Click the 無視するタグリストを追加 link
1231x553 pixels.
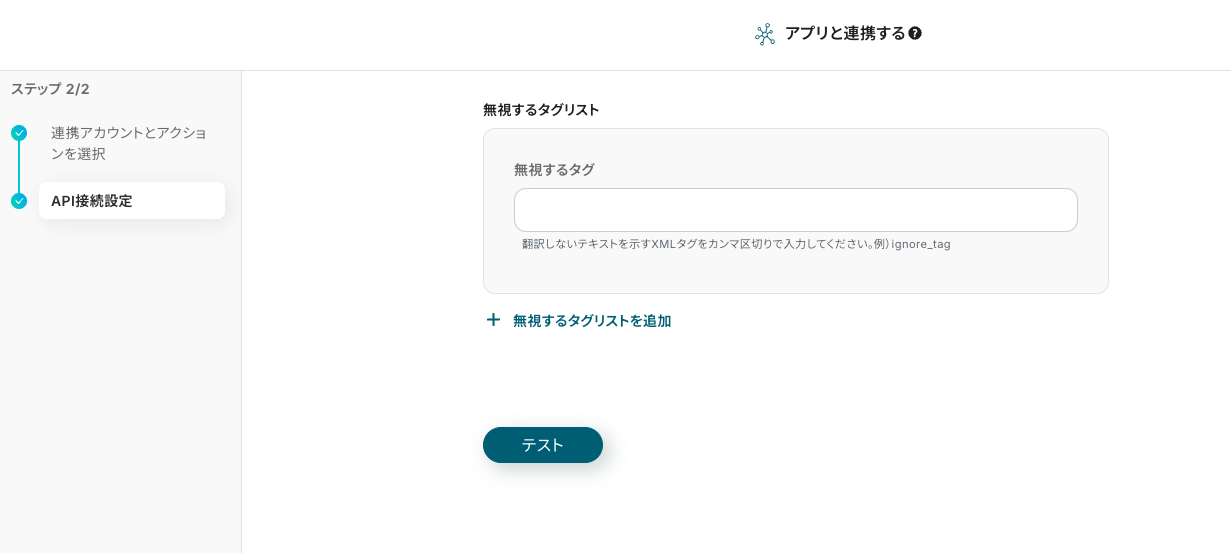[591, 321]
